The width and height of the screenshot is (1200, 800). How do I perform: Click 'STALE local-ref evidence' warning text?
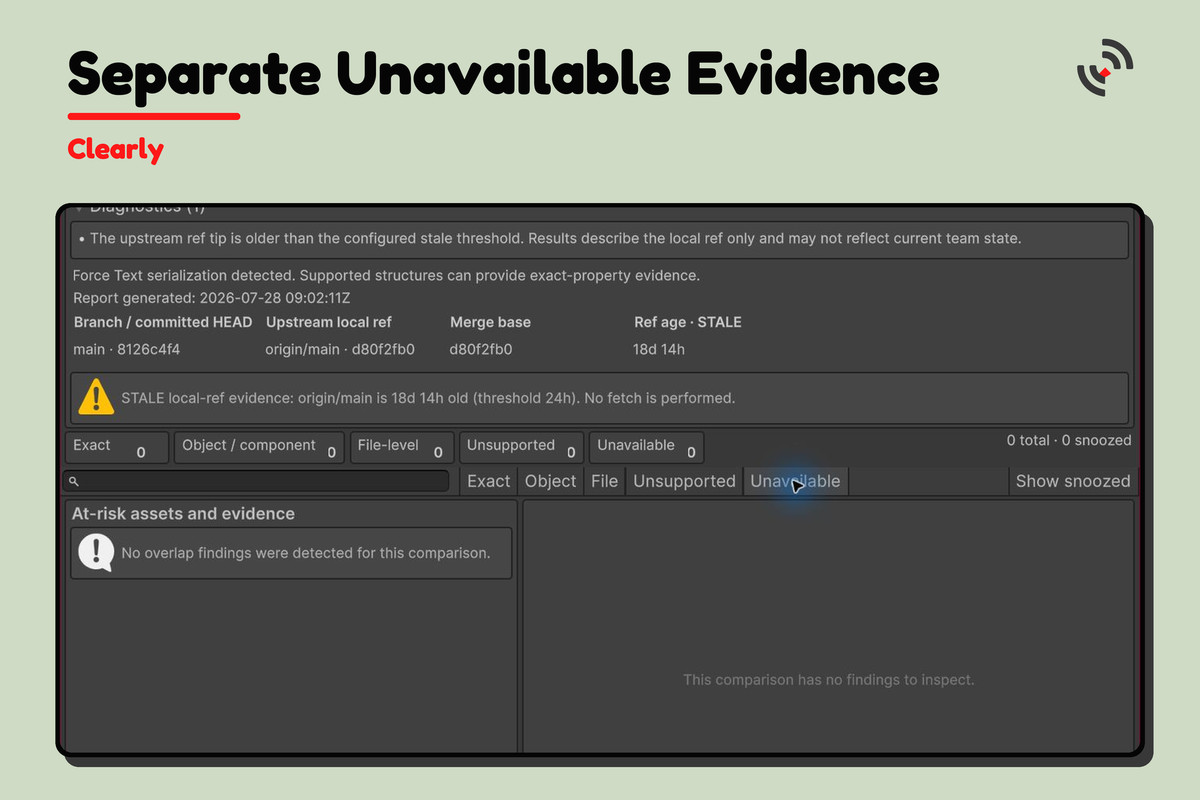(x=428, y=397)
